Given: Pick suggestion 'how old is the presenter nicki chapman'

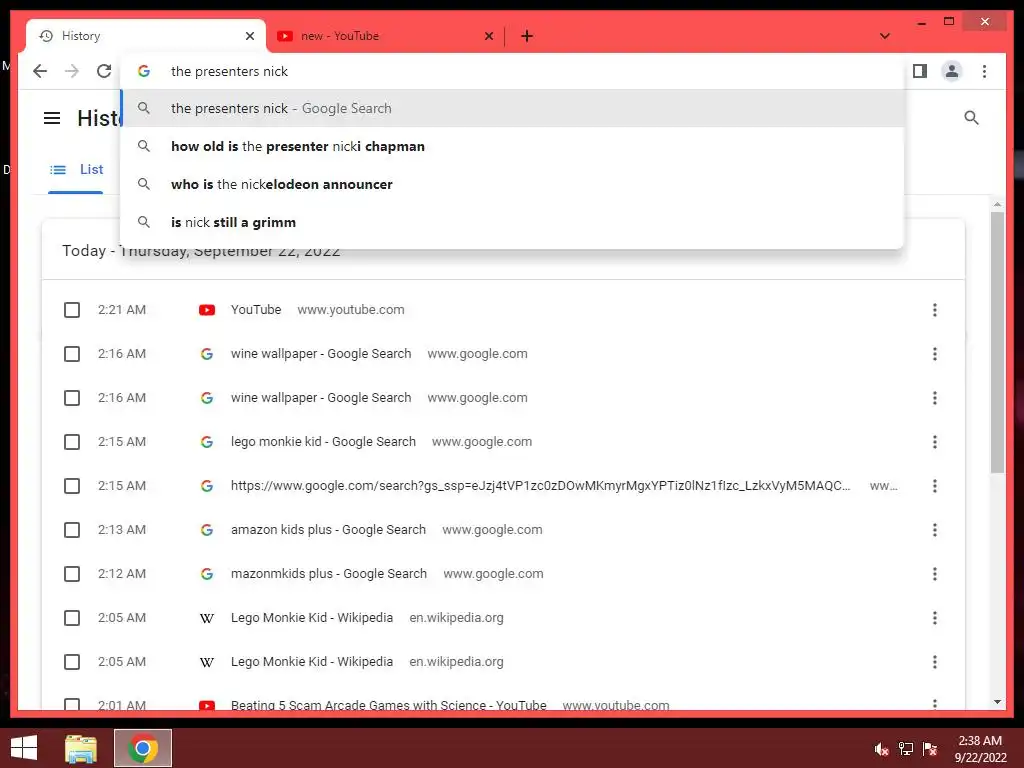Looking at the screenshot, I should 513,146.
